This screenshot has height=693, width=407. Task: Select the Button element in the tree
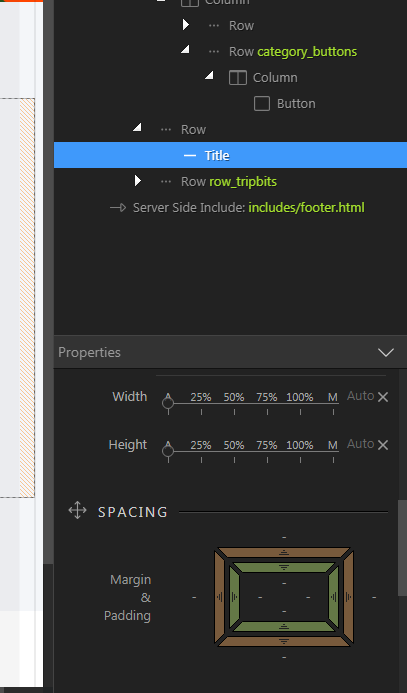point(296,104)
